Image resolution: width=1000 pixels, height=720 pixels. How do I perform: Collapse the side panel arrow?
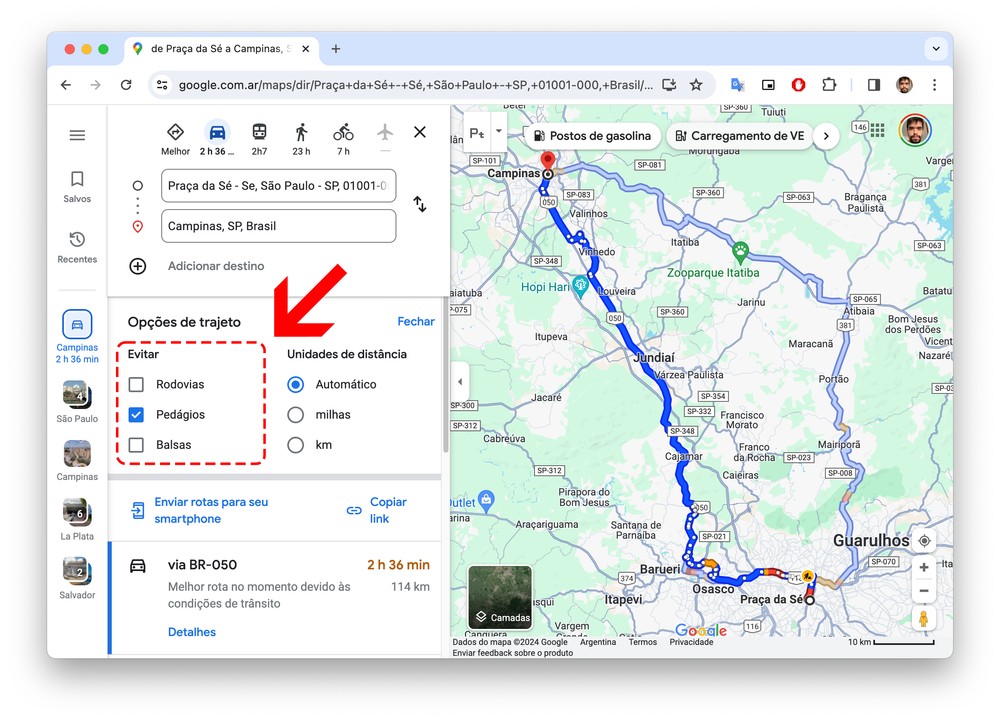[460, 382]
